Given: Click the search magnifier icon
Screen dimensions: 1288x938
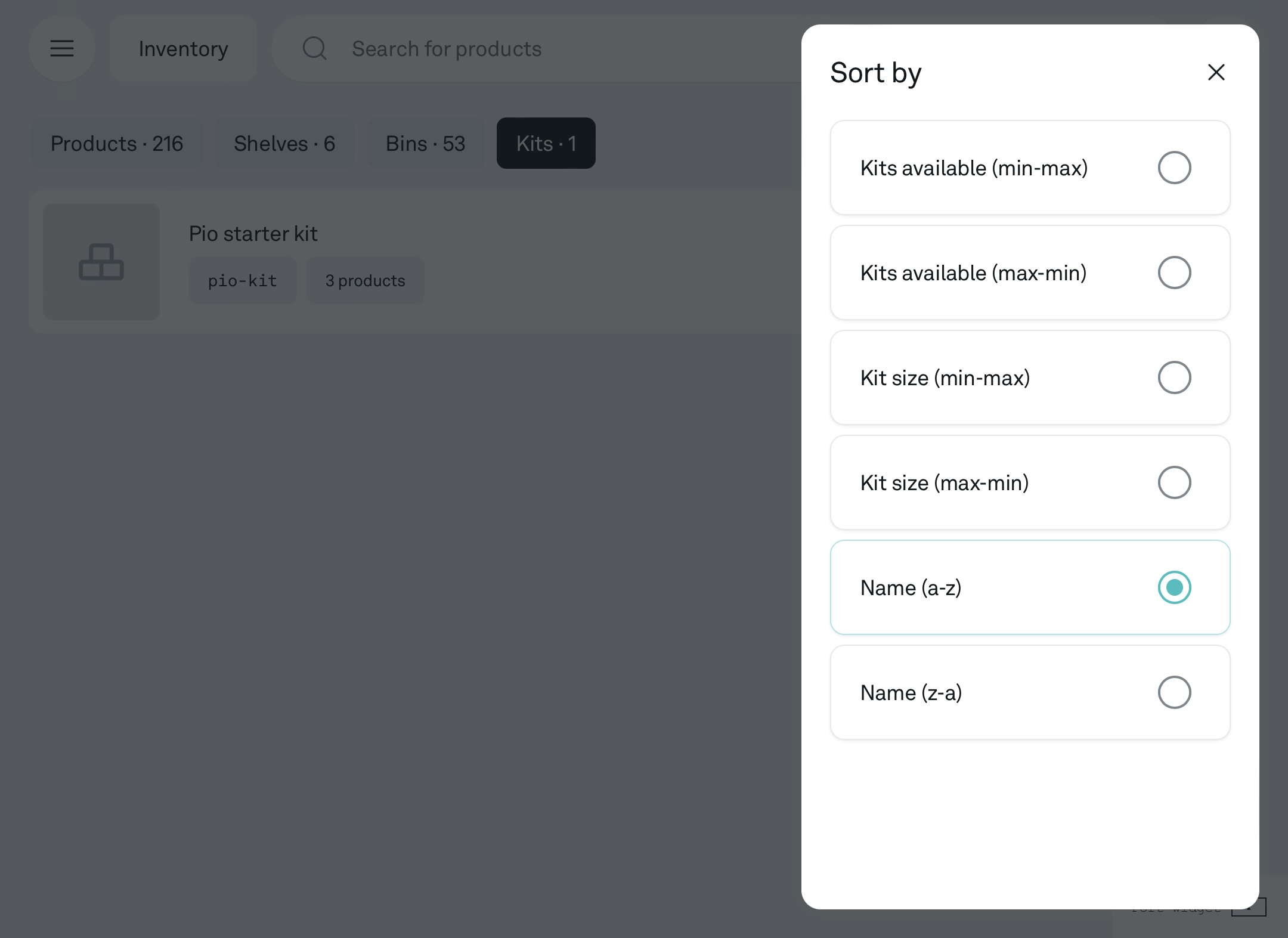Looking at the screenshot, I should (x=314, y=48).
